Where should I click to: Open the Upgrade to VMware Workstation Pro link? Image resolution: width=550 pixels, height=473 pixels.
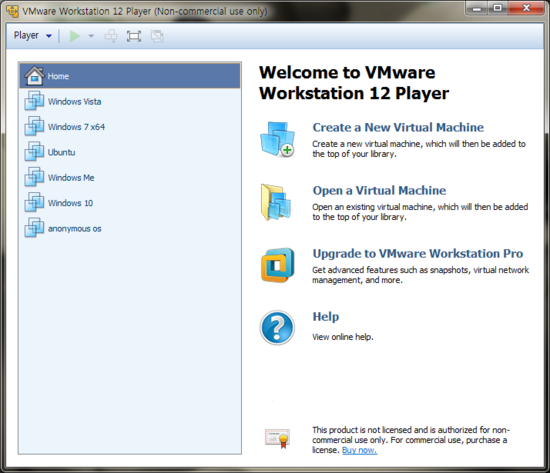pyautogui.click(x=418, y=254)
